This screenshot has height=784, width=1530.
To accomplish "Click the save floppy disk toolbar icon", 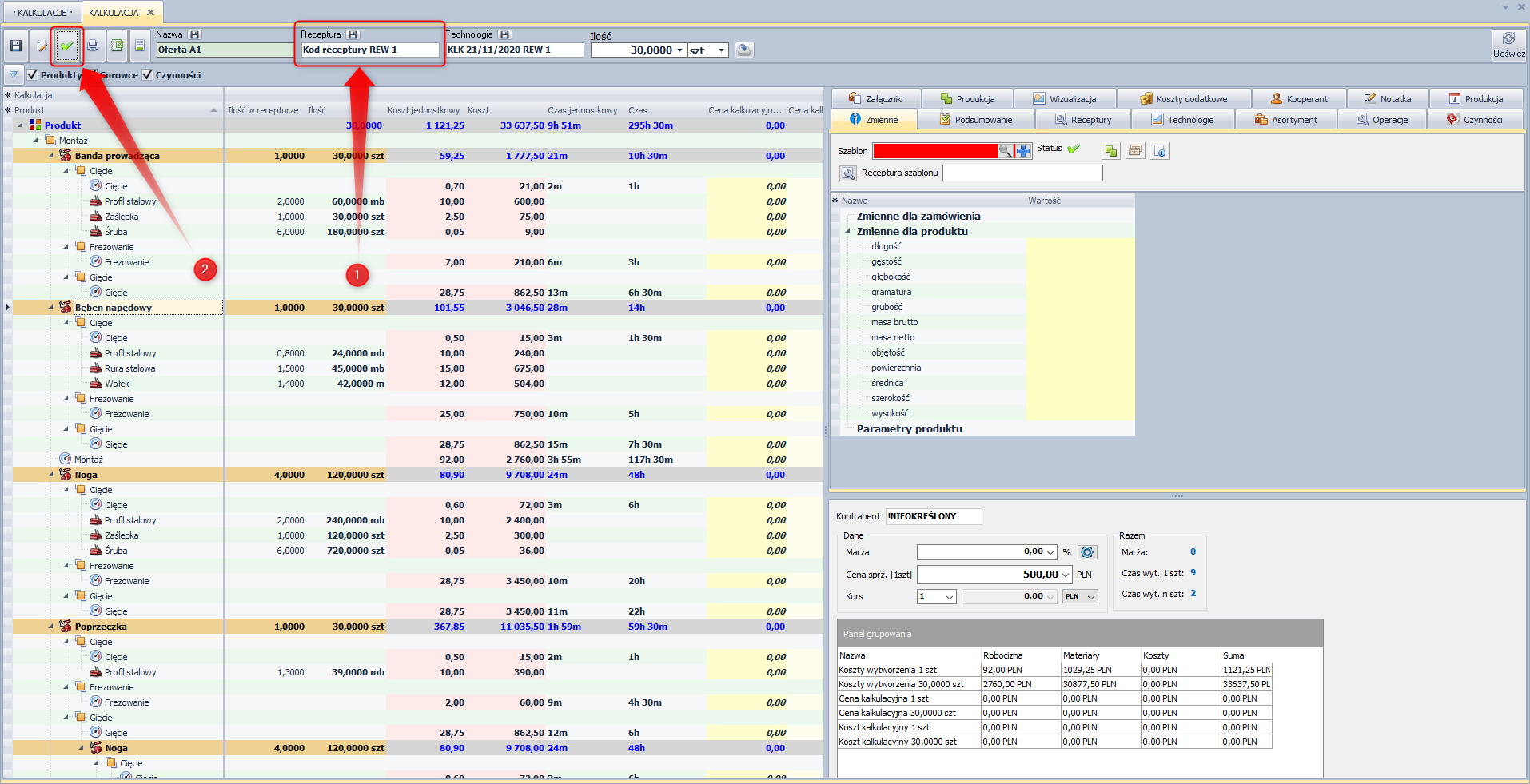I will [15, 46].
